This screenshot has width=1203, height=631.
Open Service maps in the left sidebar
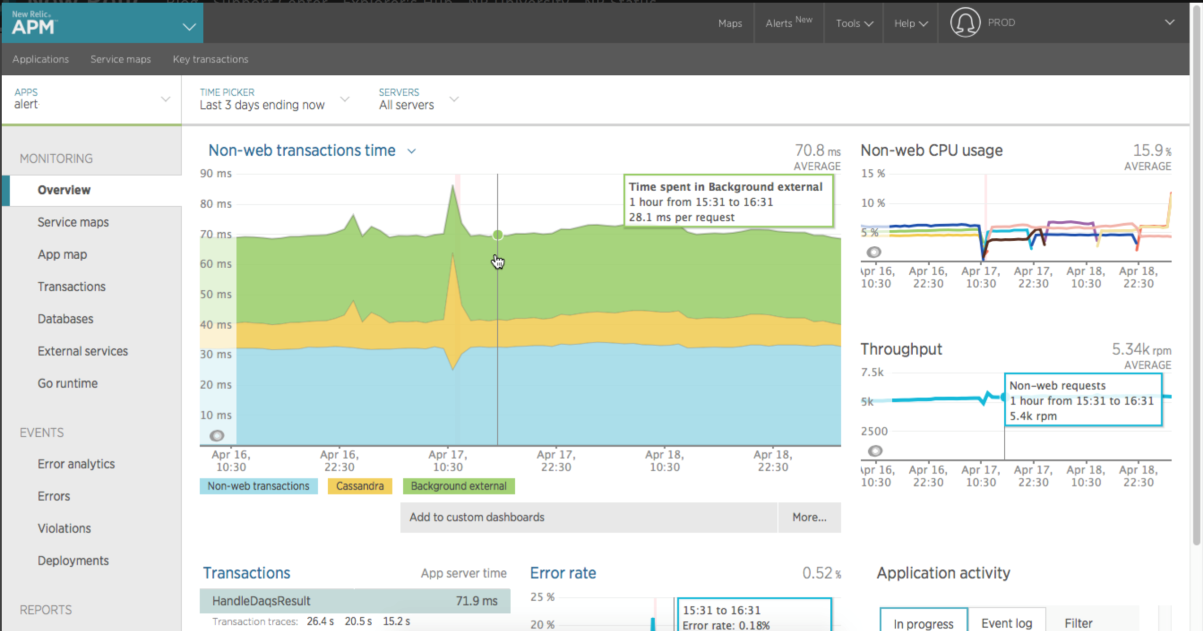[73, 222]
